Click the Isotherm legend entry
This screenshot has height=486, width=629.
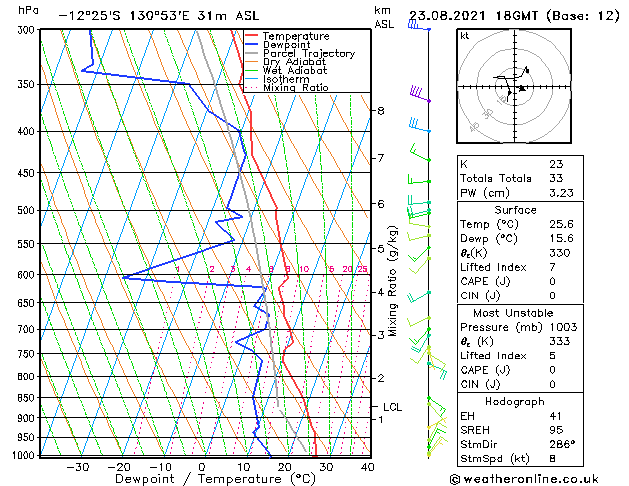[278, 79]
